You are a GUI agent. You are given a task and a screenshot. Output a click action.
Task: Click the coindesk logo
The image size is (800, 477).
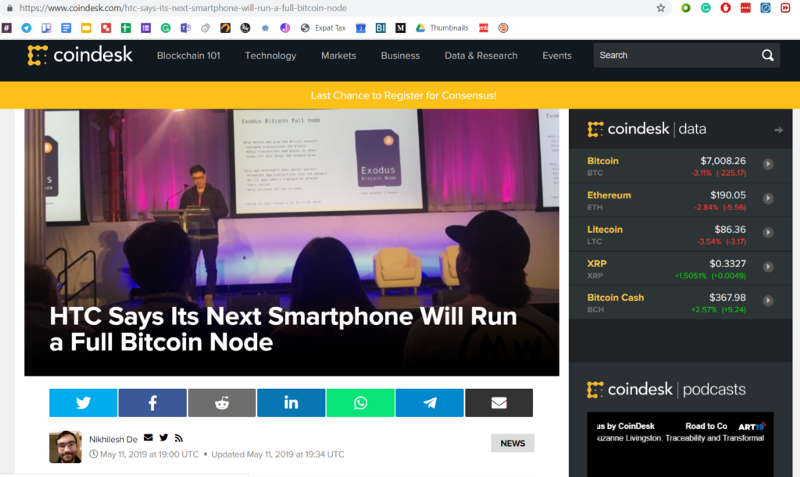(80, 55)
